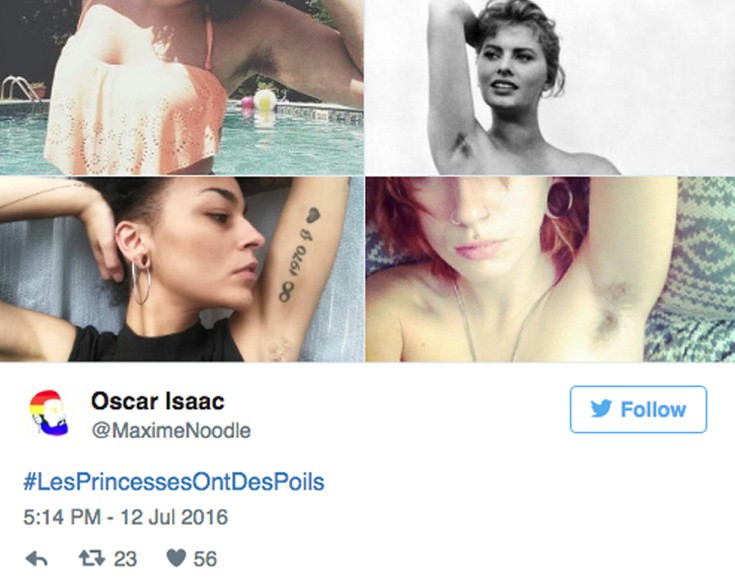Viewport: 735px width, 581px height.
Task: Like the tweet with the heart icon
Action: click(x=176, y=558)
